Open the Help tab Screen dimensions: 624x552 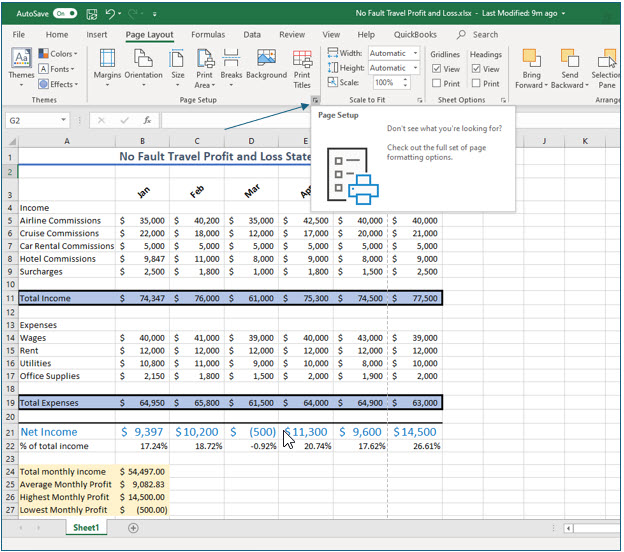pos(366,35)
